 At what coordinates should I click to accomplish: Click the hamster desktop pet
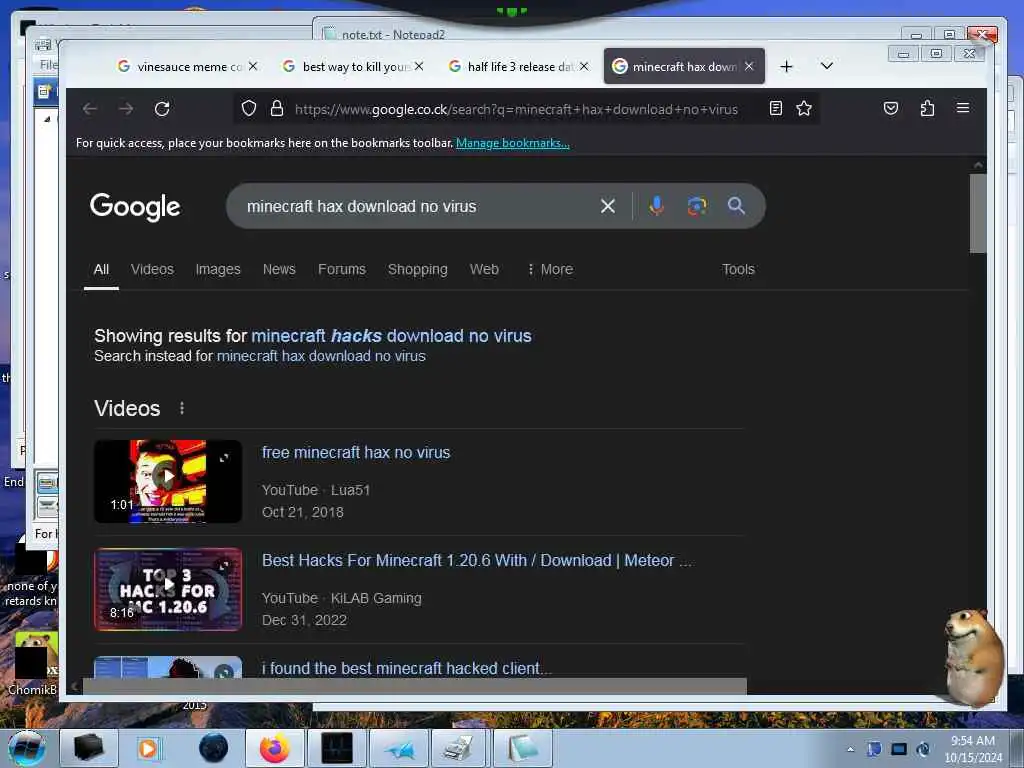click(x=973, y=657)
